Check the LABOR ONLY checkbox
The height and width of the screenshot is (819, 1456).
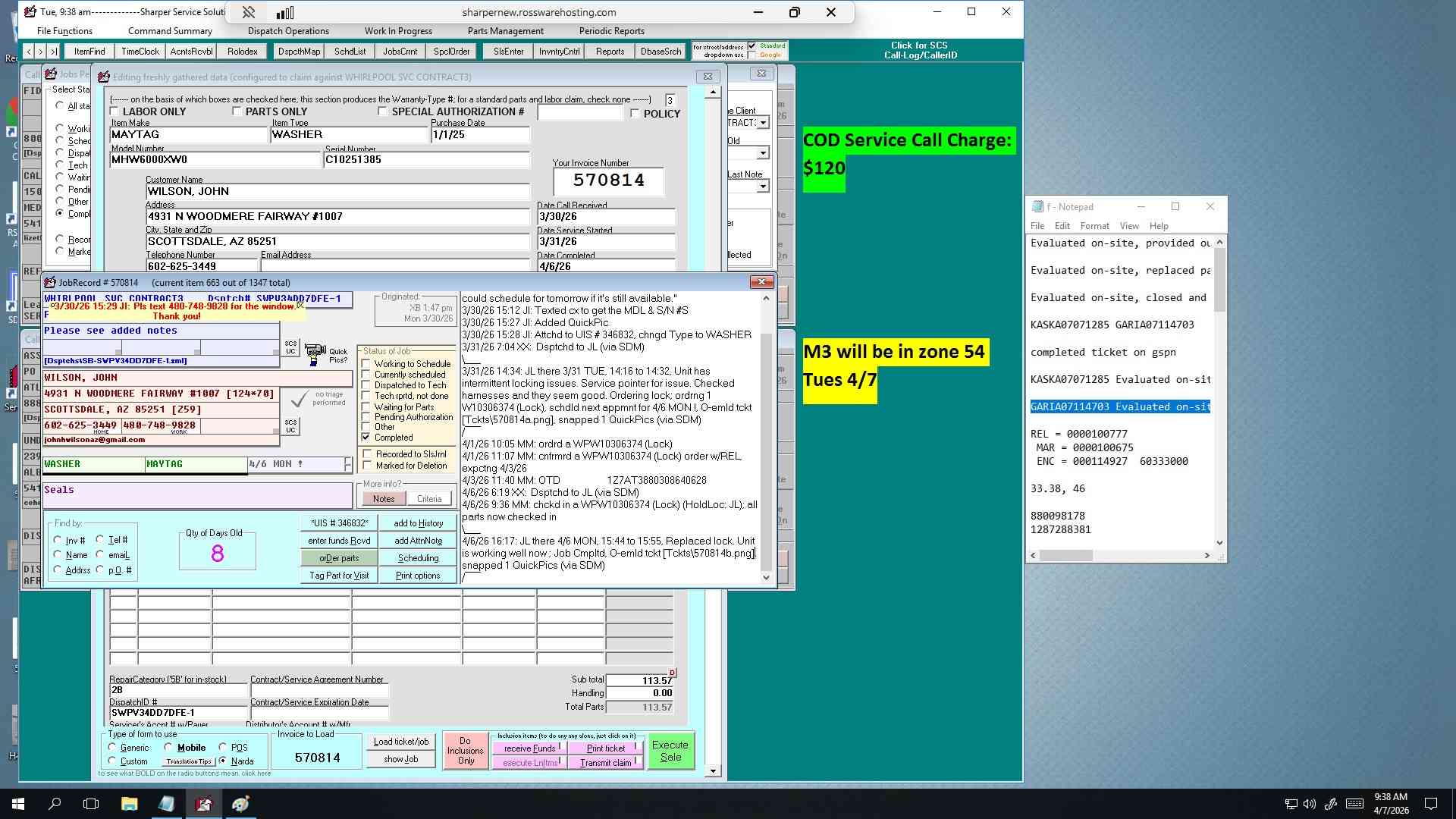pyautogui.click(x=115, y=111)
